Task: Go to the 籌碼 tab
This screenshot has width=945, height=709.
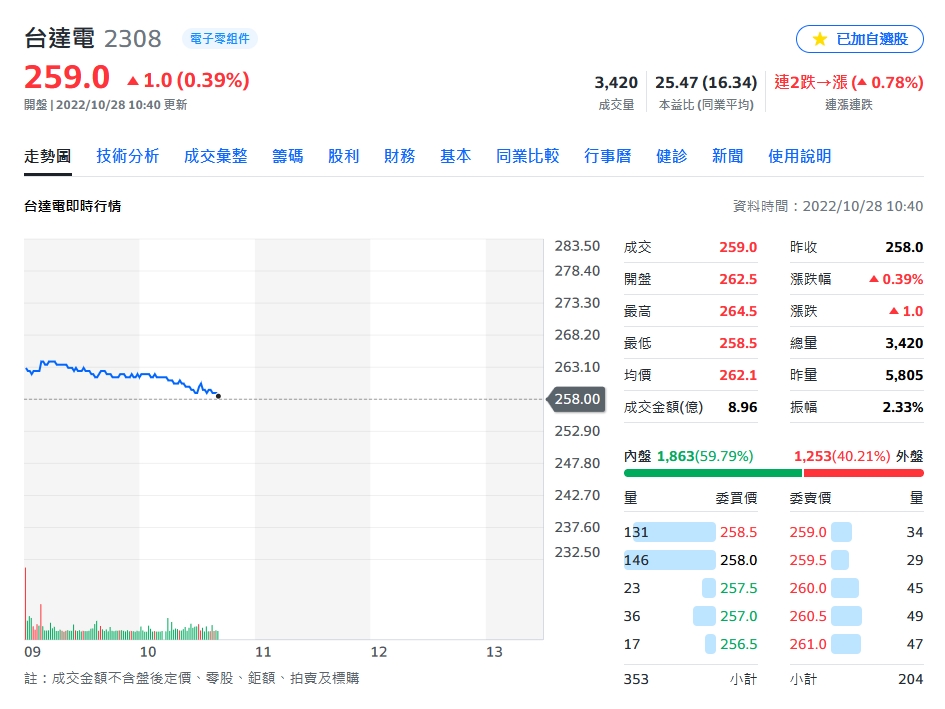Action: pyautogui.click(x=287, y=157)
